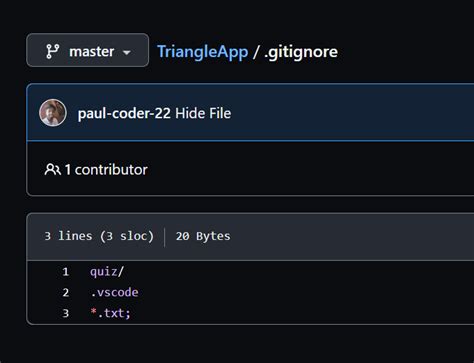This screenshot has width=474, height=363.
Task: Click the .gitignore file name in breadcrumb
Action: coord(301,52)
